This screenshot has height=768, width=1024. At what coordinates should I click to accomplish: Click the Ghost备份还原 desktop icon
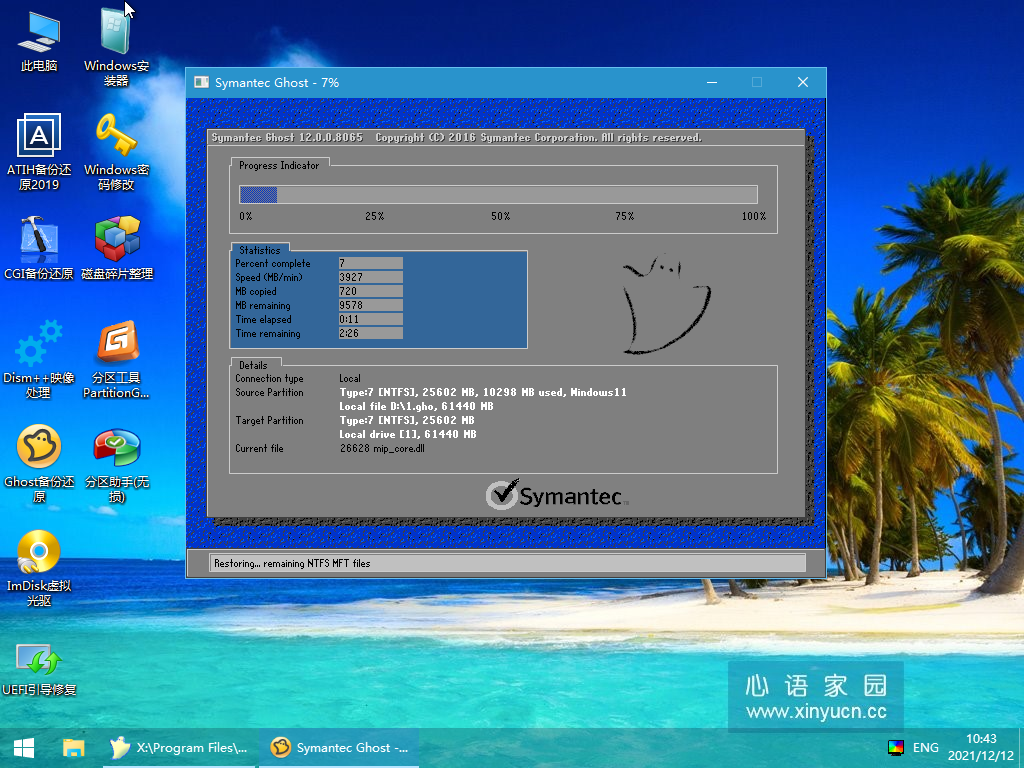[x=39, y=464]
